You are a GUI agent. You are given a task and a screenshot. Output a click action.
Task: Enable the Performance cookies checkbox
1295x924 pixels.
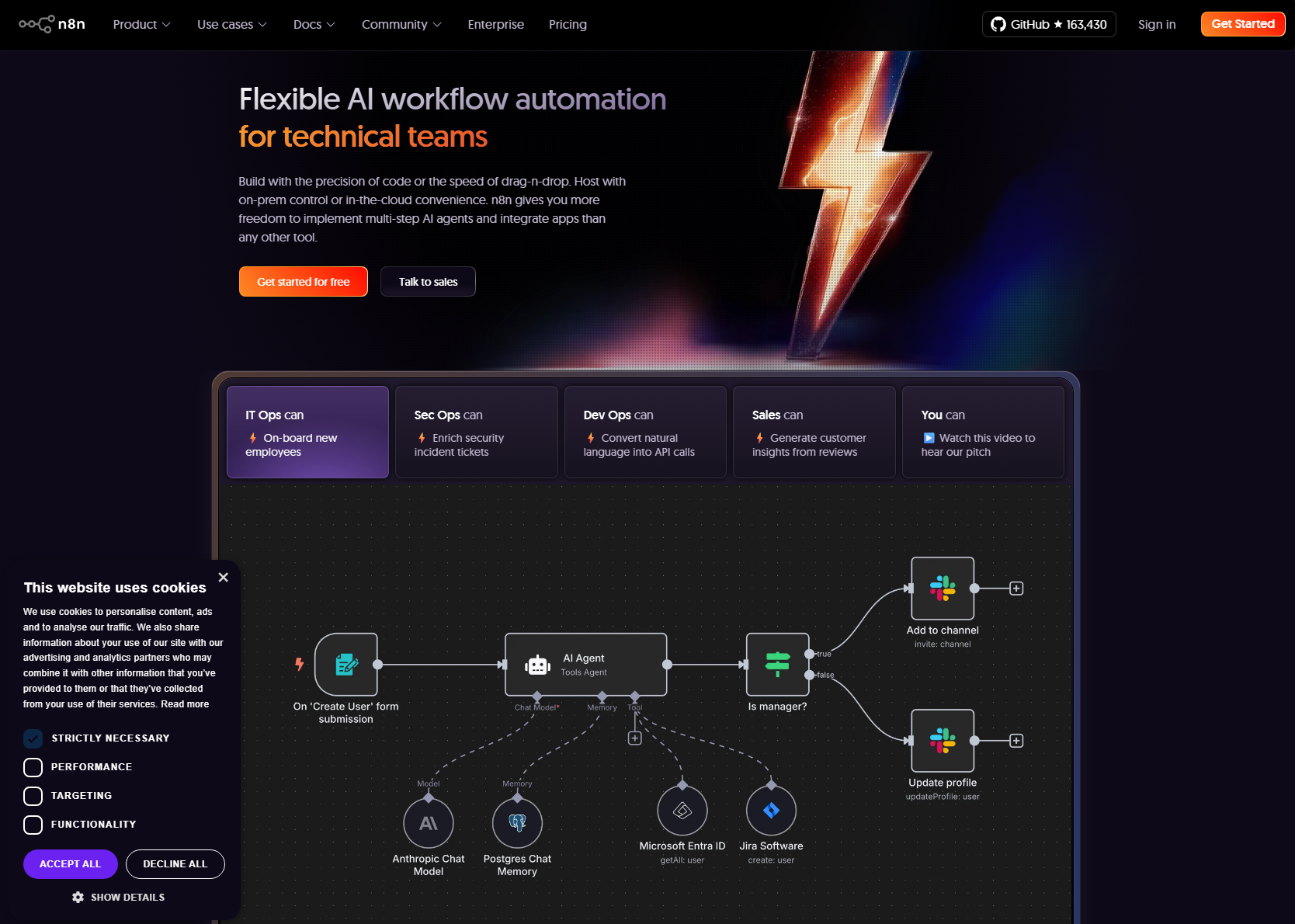(33, 767)
